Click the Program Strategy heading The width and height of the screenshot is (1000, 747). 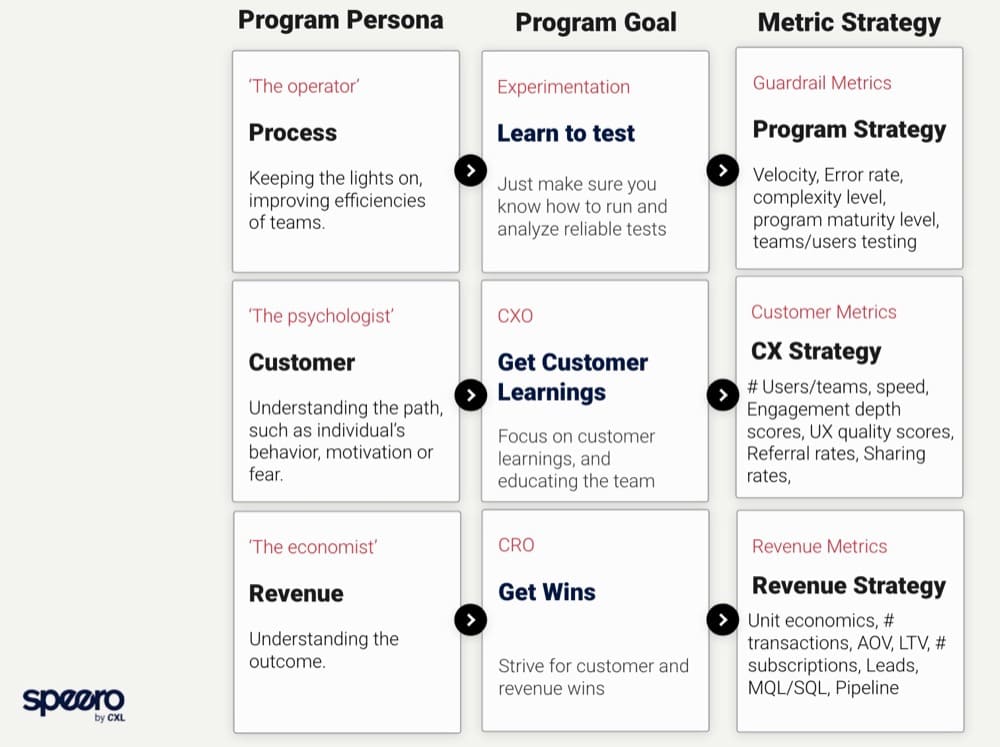click(x=849, y=129)
